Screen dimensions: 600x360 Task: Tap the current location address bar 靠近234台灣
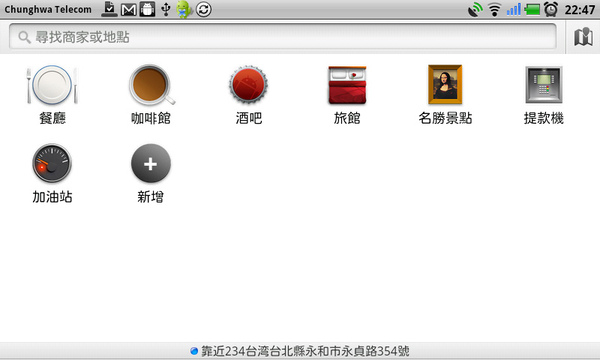[x=300, y=351]
